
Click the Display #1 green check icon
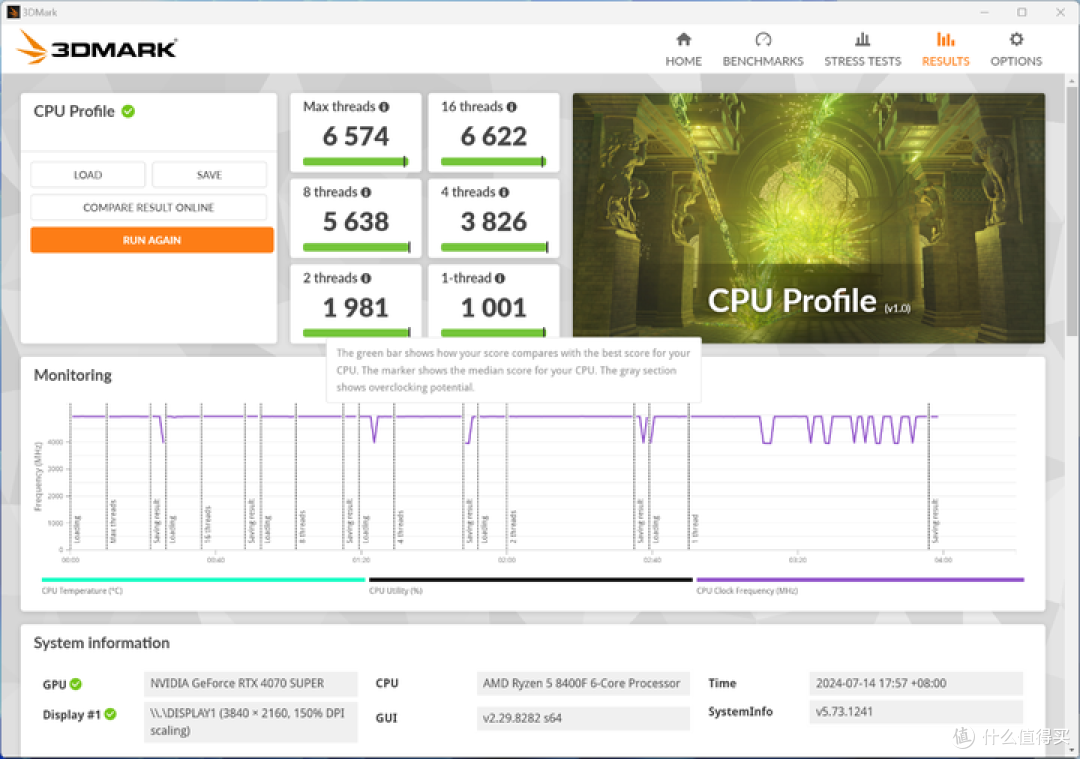[x=110, y=714]
